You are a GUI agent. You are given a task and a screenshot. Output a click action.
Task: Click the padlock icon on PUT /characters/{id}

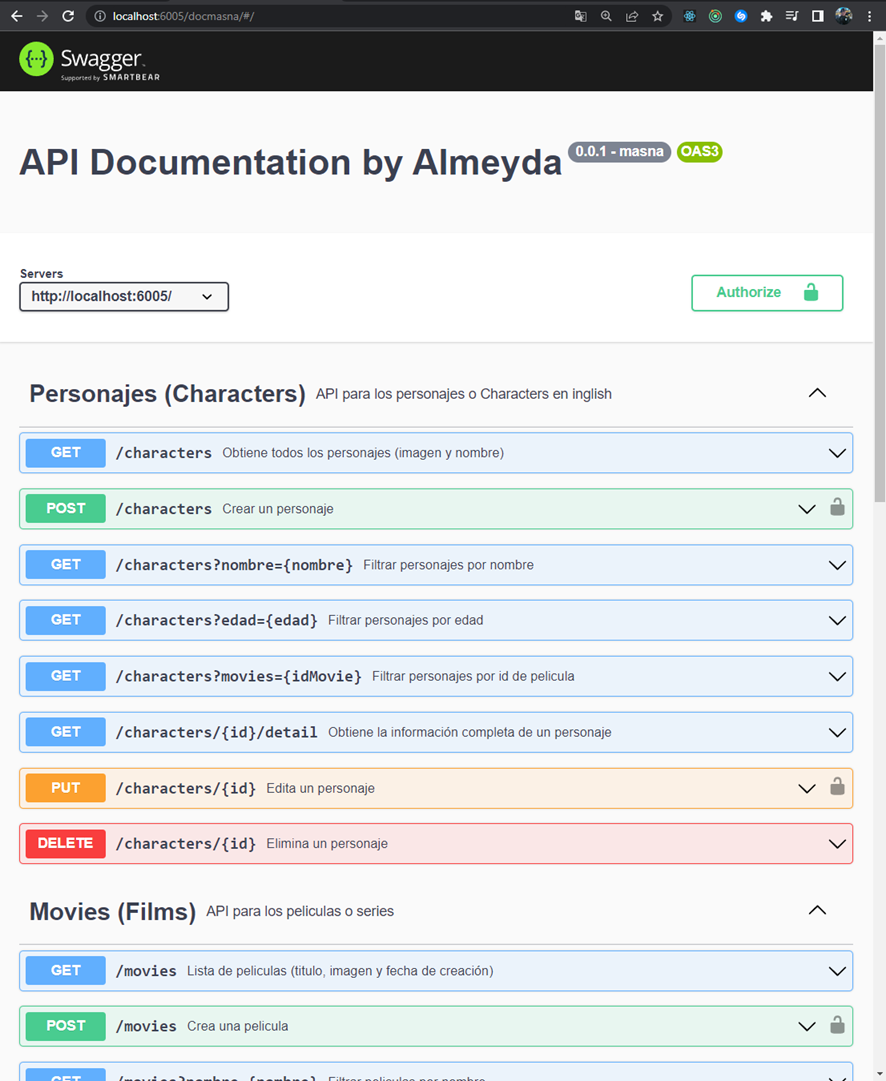837,787
